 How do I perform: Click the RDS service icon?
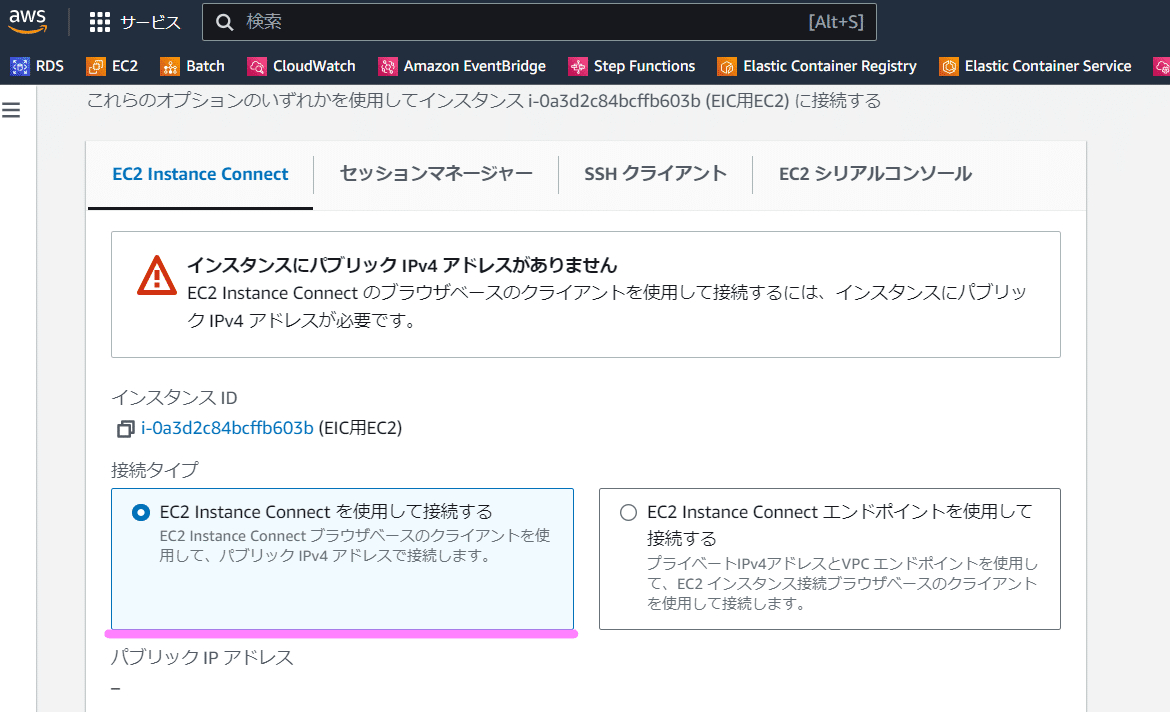pos(20,66)
